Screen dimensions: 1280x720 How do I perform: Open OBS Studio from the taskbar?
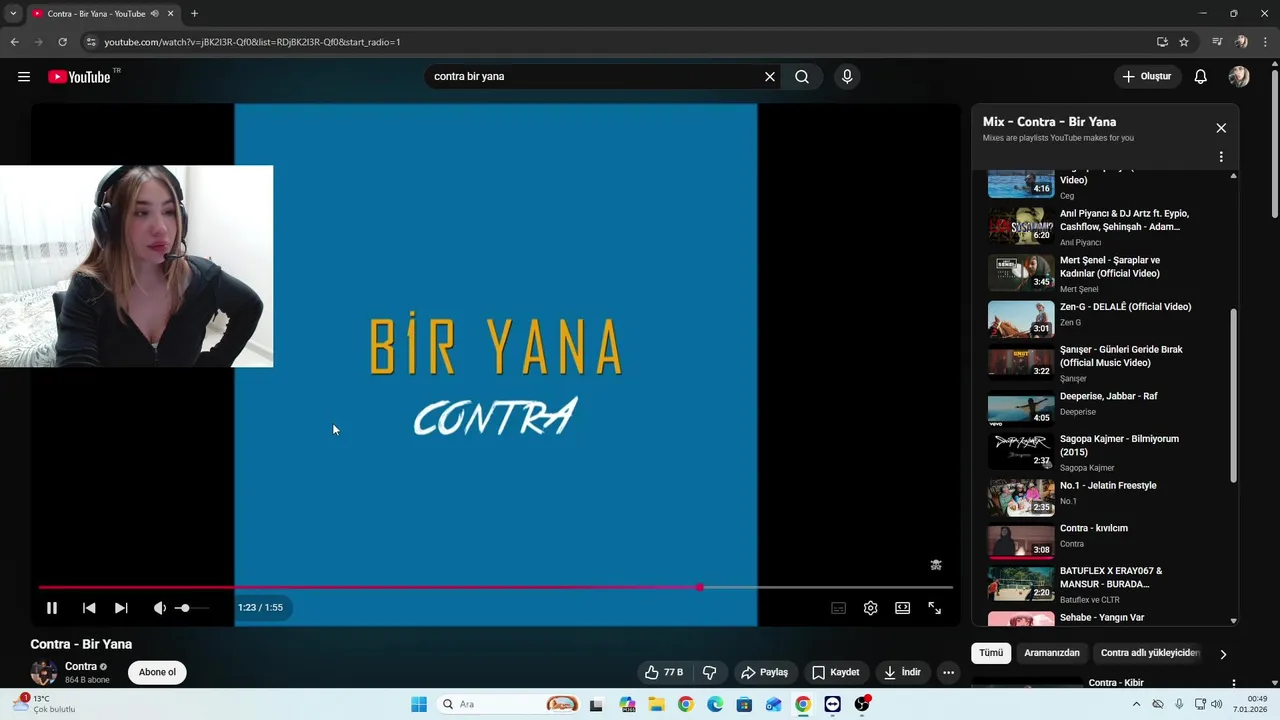(862, 704)
